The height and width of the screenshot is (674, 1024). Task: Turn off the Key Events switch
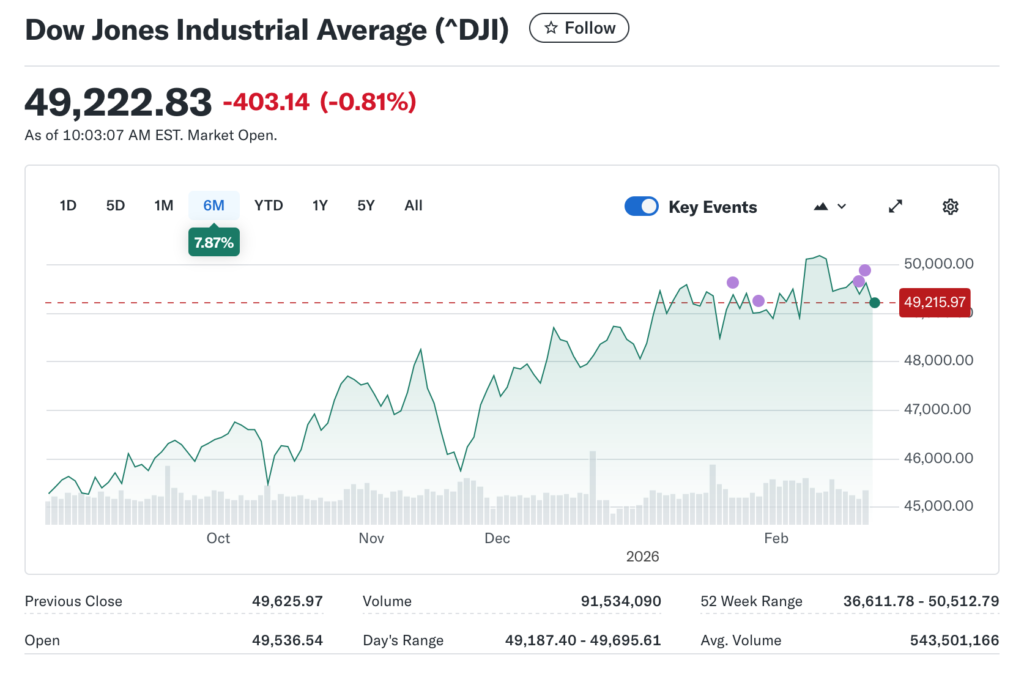click(641, 206)
